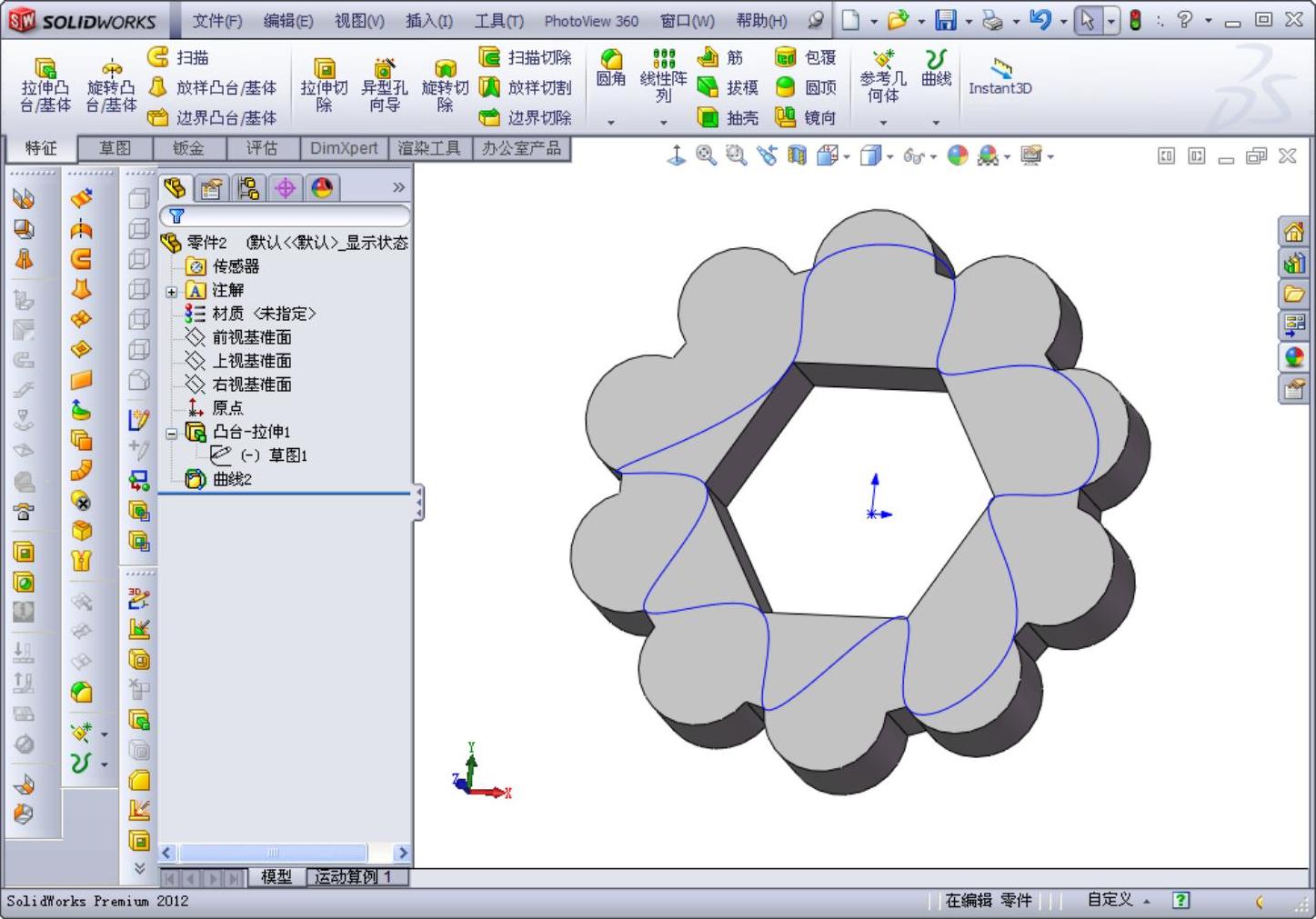1316x919 pixels.
Task: Select the 线性阵列 linear pattern tool
Action: click(664, 77)
